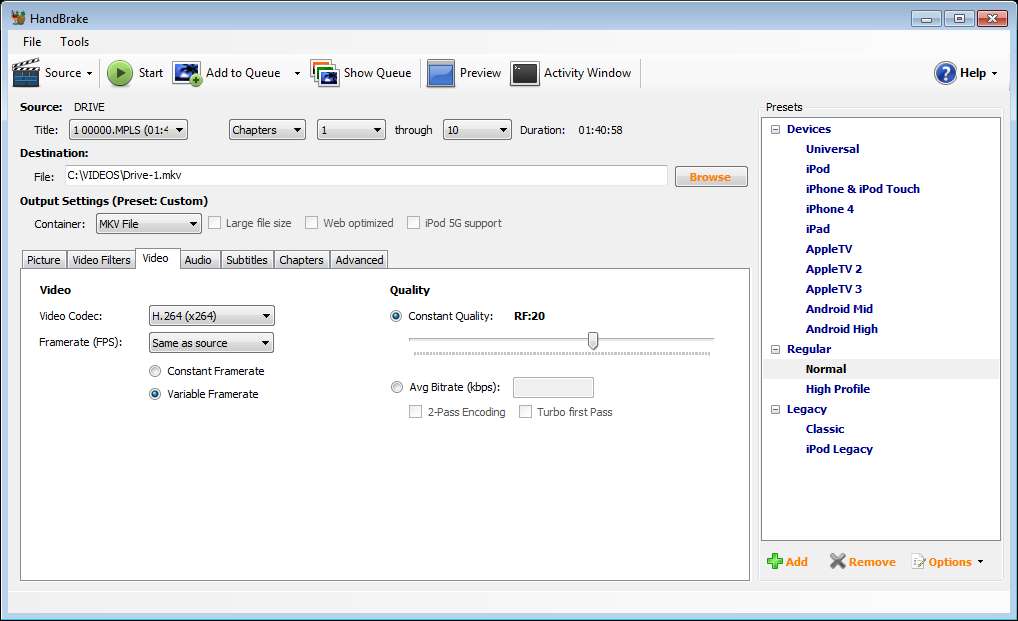Click the blue Help question icon
This screenshot has width=1018, height=621.
(945, 73)
